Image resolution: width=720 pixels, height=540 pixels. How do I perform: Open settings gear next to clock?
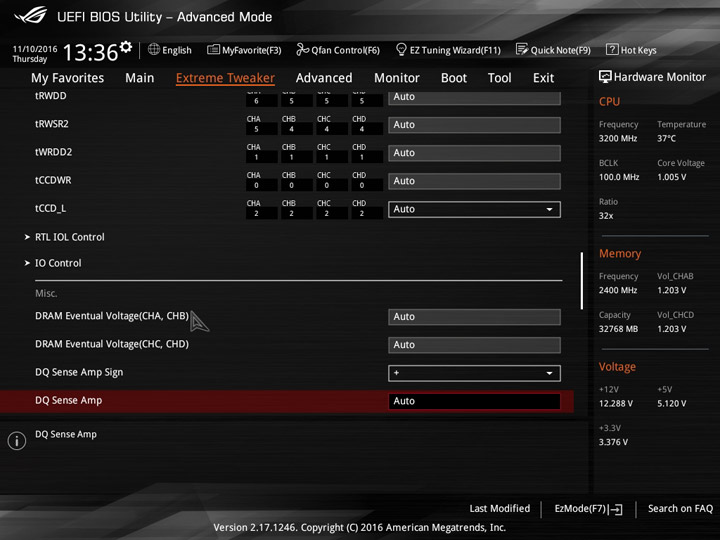click(126, 47)
